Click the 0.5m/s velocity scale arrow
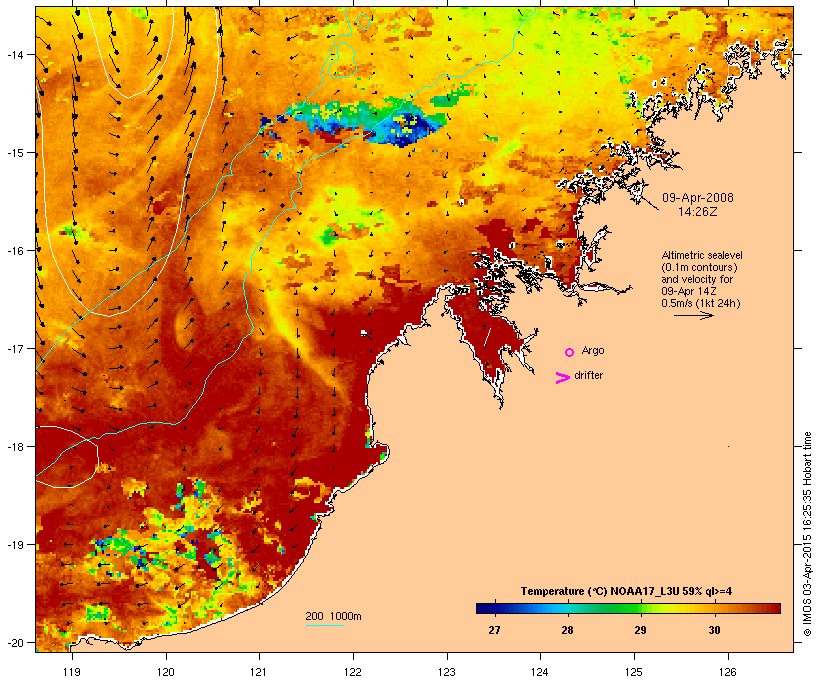 point(694,315)
